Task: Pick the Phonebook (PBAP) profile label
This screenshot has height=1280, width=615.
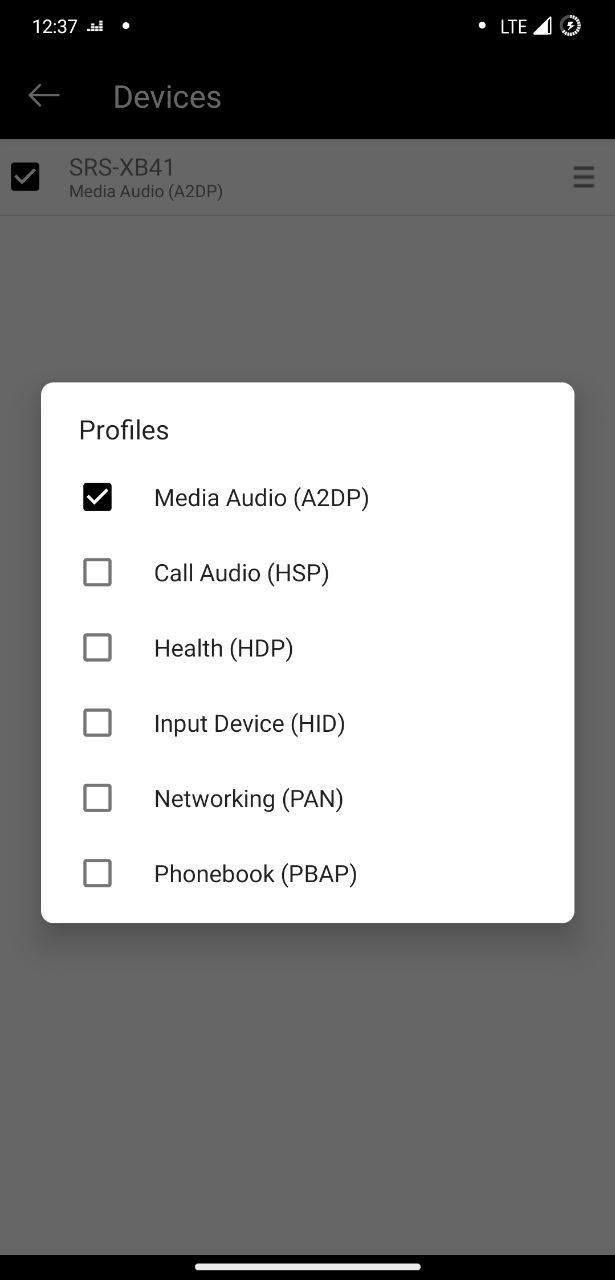Action: tap(255, 873)
